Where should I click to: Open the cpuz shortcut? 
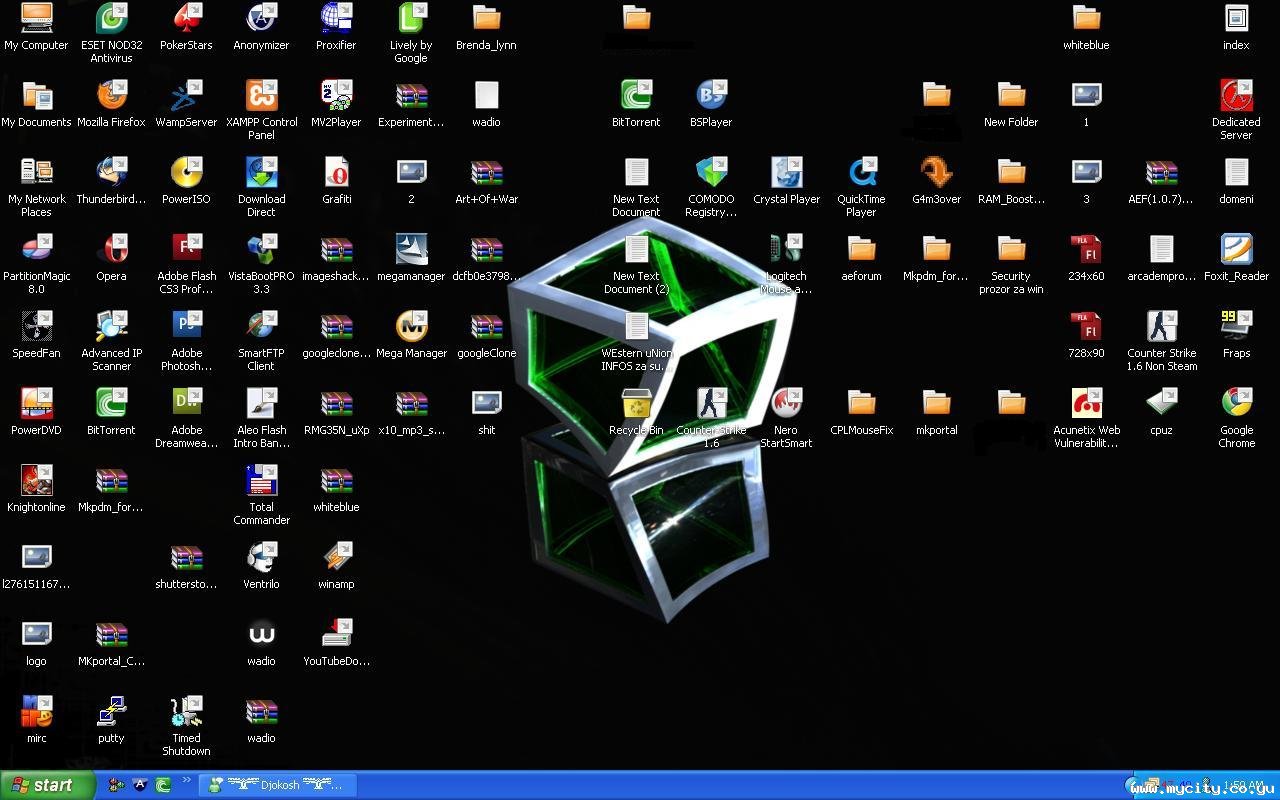pos(1161,404)
